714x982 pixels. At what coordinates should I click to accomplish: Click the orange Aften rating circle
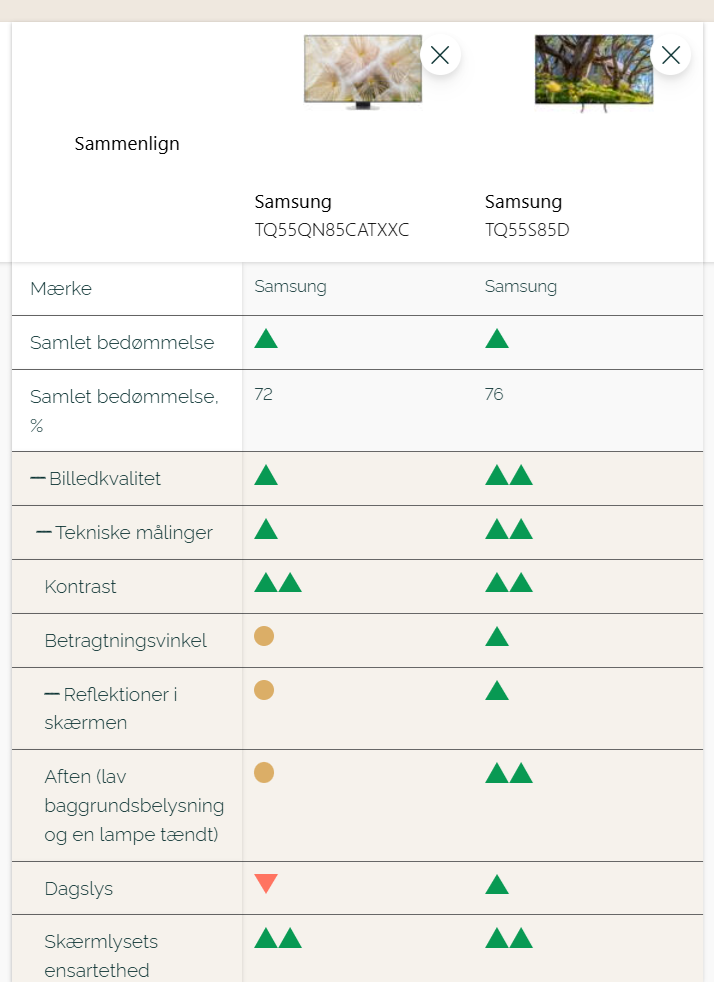264,772
